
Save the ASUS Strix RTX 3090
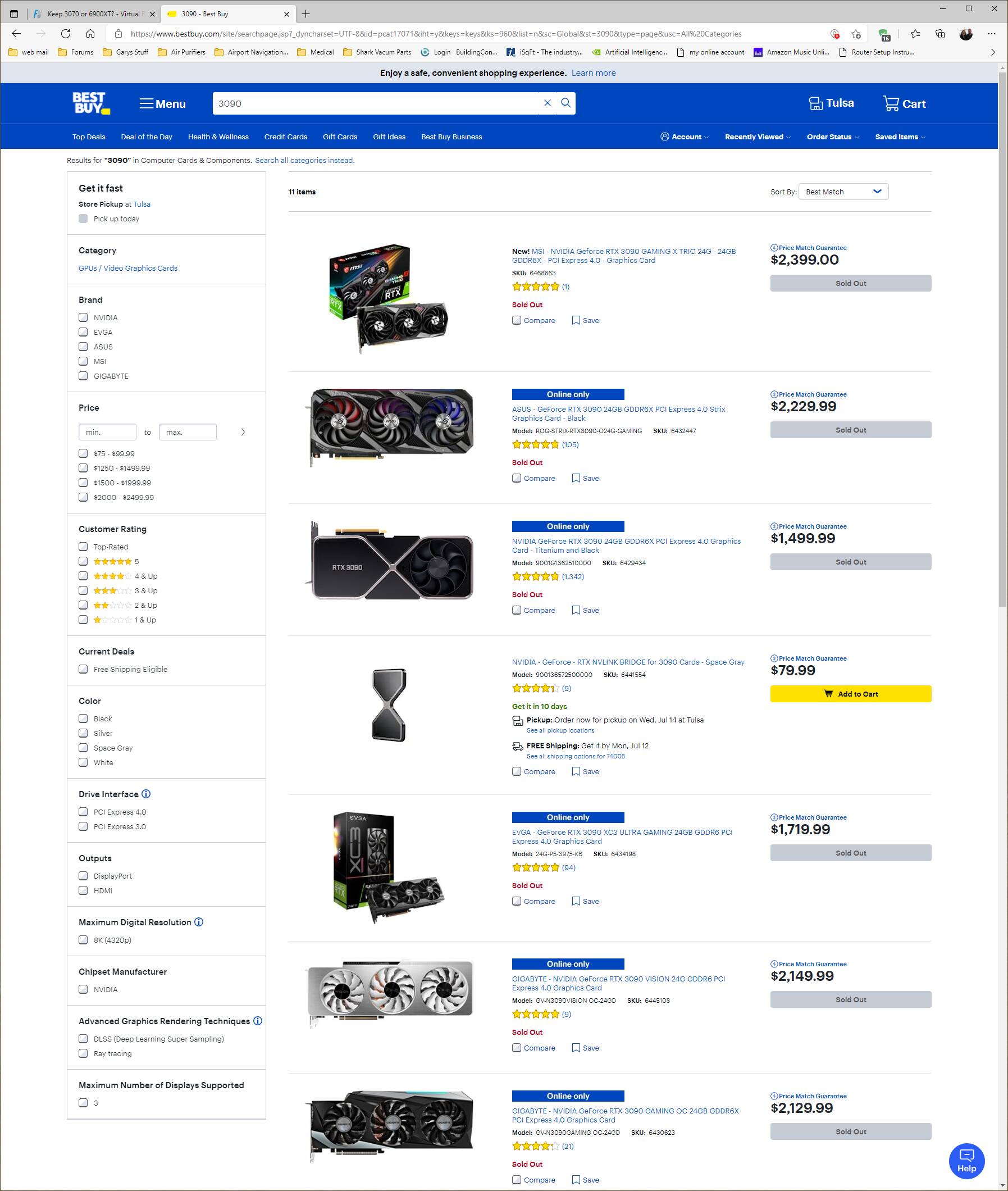pyautogui.click(x=585, y=478)
